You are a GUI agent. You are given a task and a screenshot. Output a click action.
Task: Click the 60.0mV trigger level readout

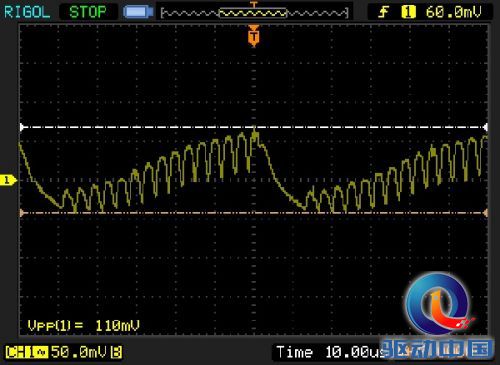pos(453,12)
